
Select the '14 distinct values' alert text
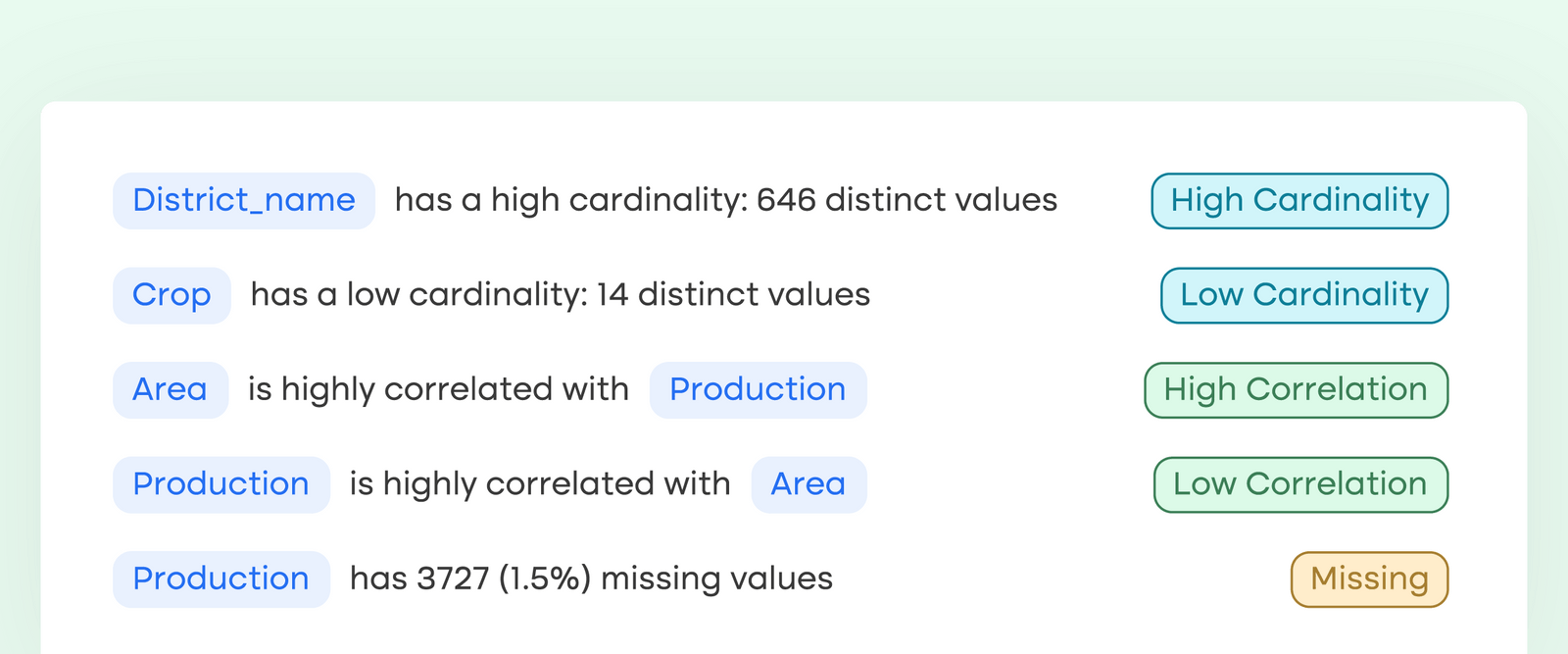click(733, 295)
